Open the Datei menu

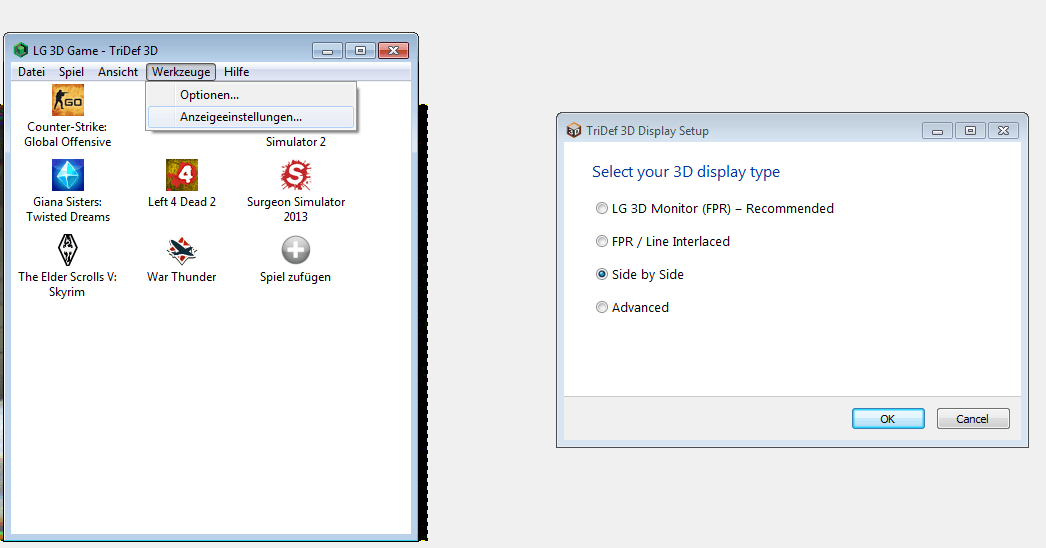point(31,71)
